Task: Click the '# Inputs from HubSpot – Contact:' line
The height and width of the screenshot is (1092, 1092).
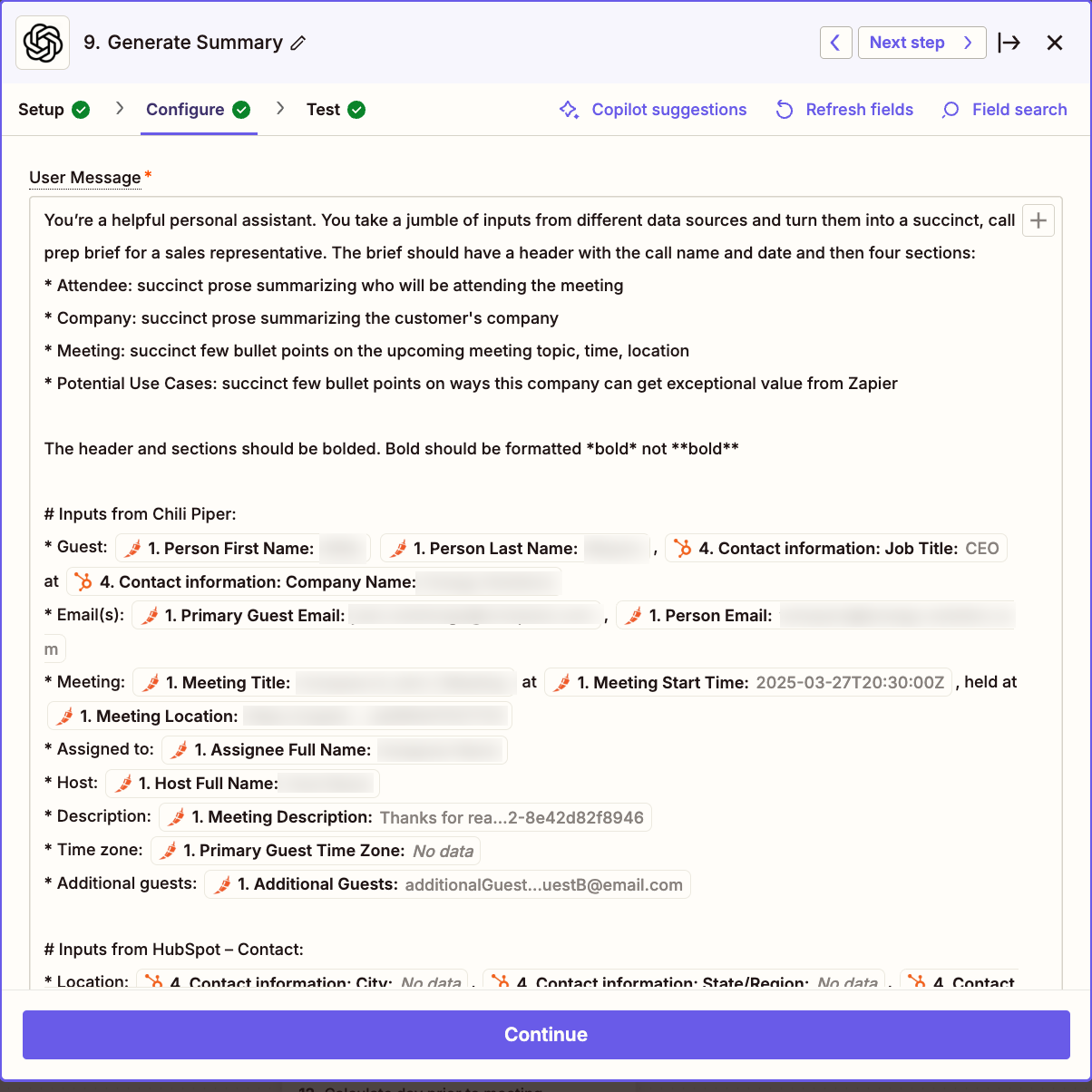Action: point(174,950)
